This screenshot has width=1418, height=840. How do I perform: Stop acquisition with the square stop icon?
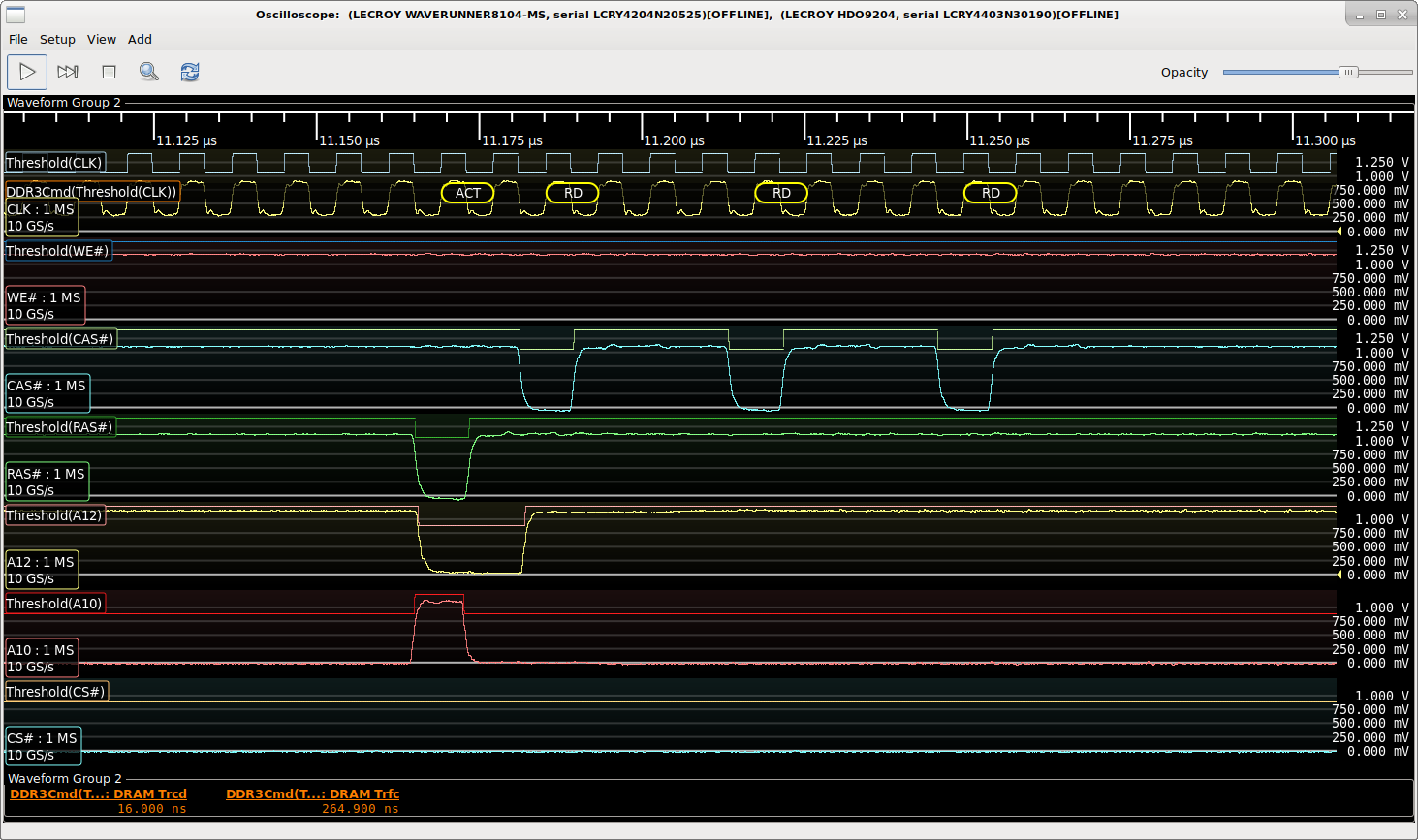[x=109, y=72]
